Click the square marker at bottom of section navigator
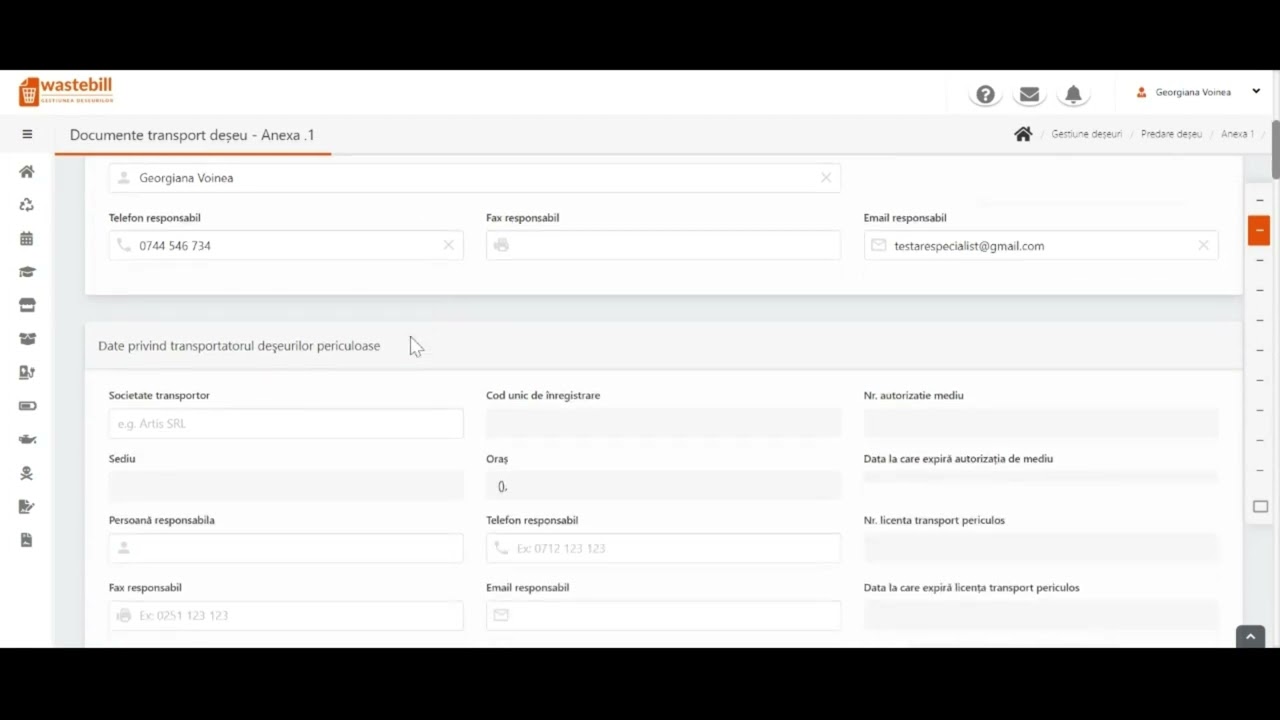 click(x=1260, y=507)
